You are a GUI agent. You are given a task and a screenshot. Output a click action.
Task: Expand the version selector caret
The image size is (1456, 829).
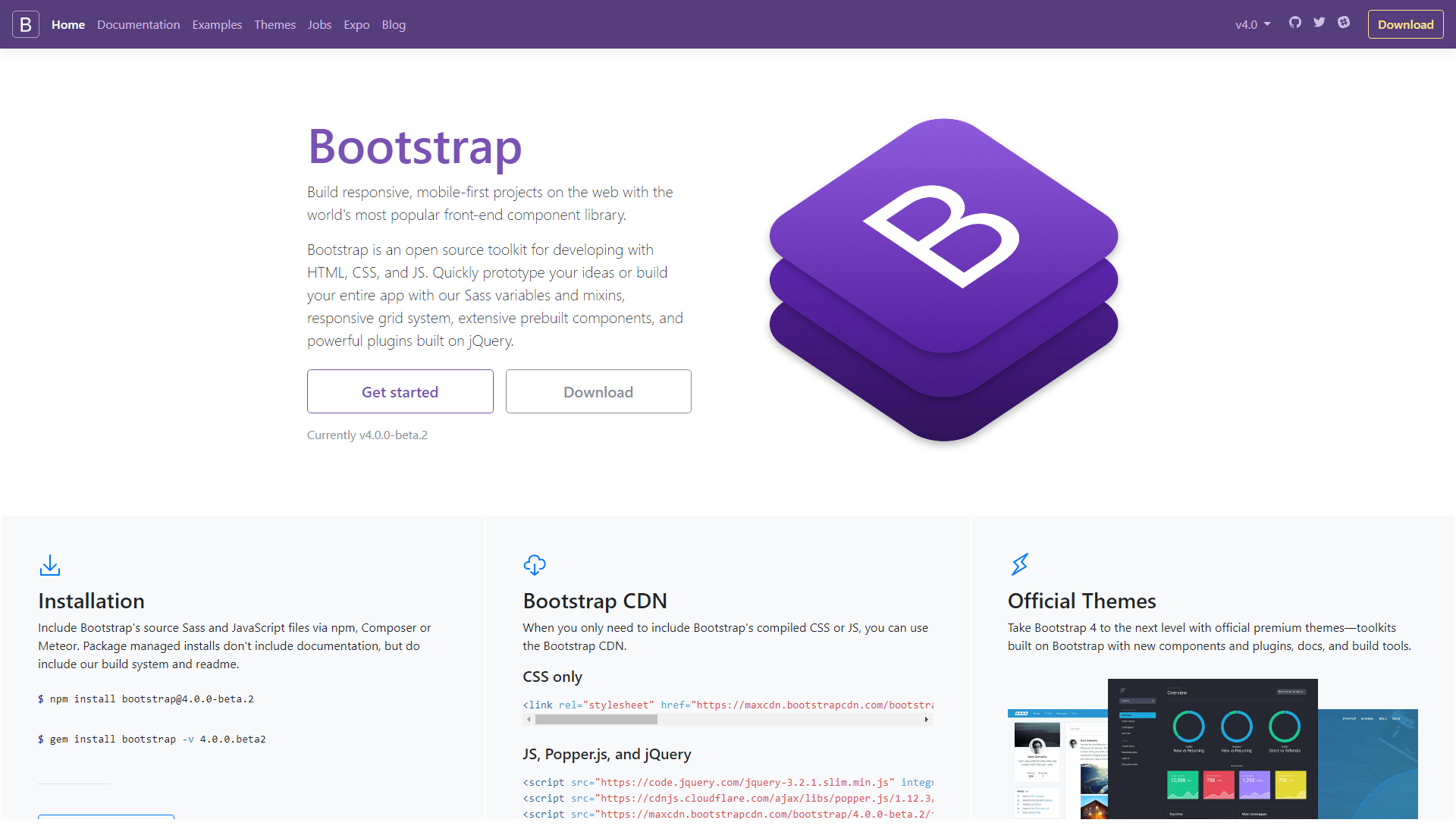tap(1269, 25)
